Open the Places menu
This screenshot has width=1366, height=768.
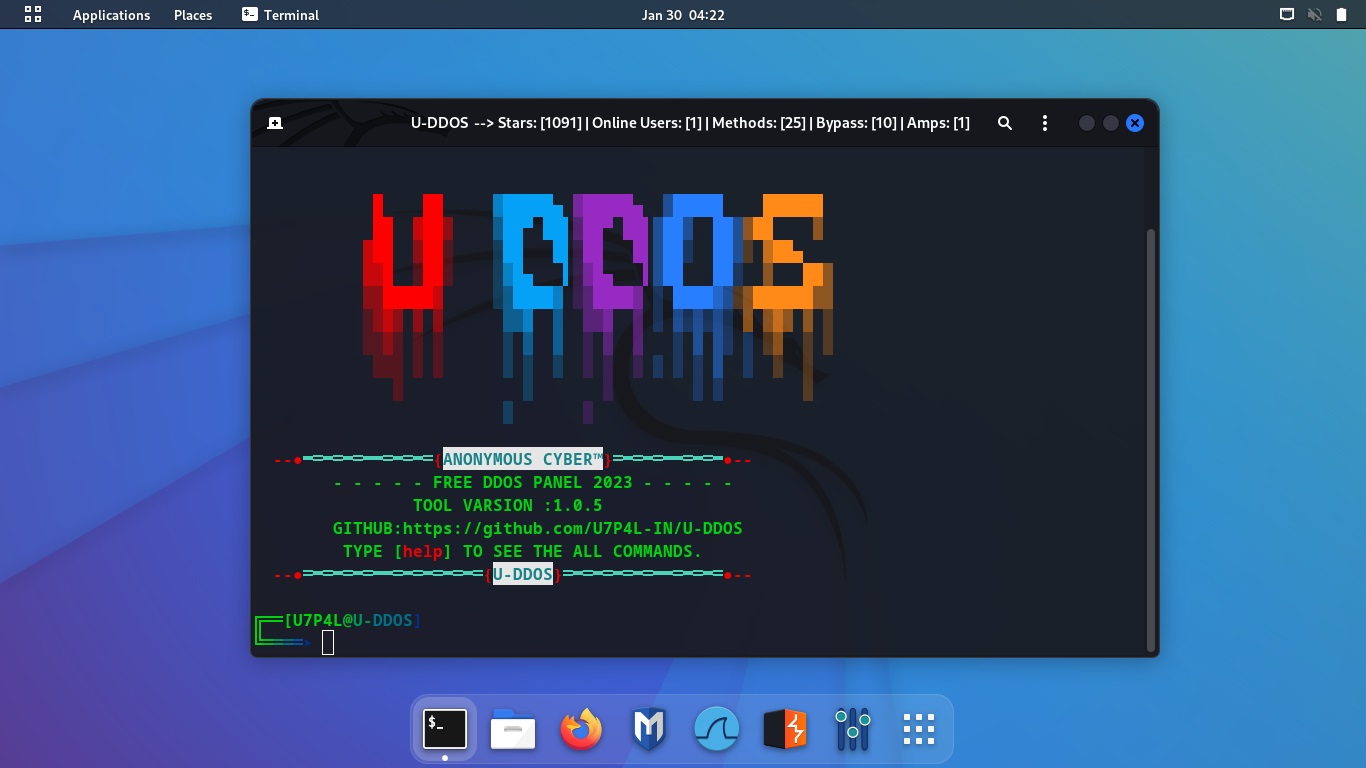click(192, 15)
